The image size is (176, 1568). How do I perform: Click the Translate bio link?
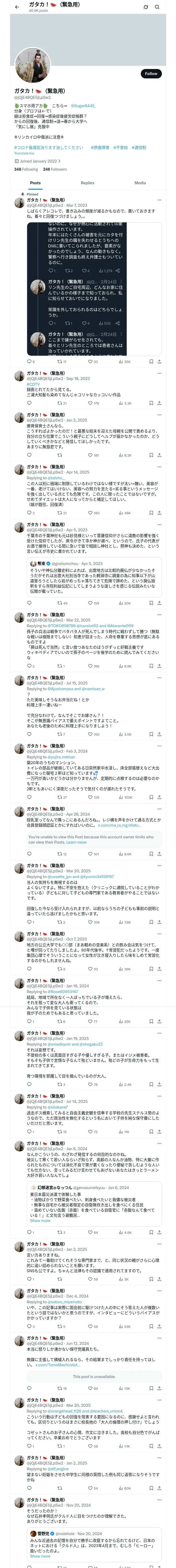pyautogui.click(x=24, y=153)
